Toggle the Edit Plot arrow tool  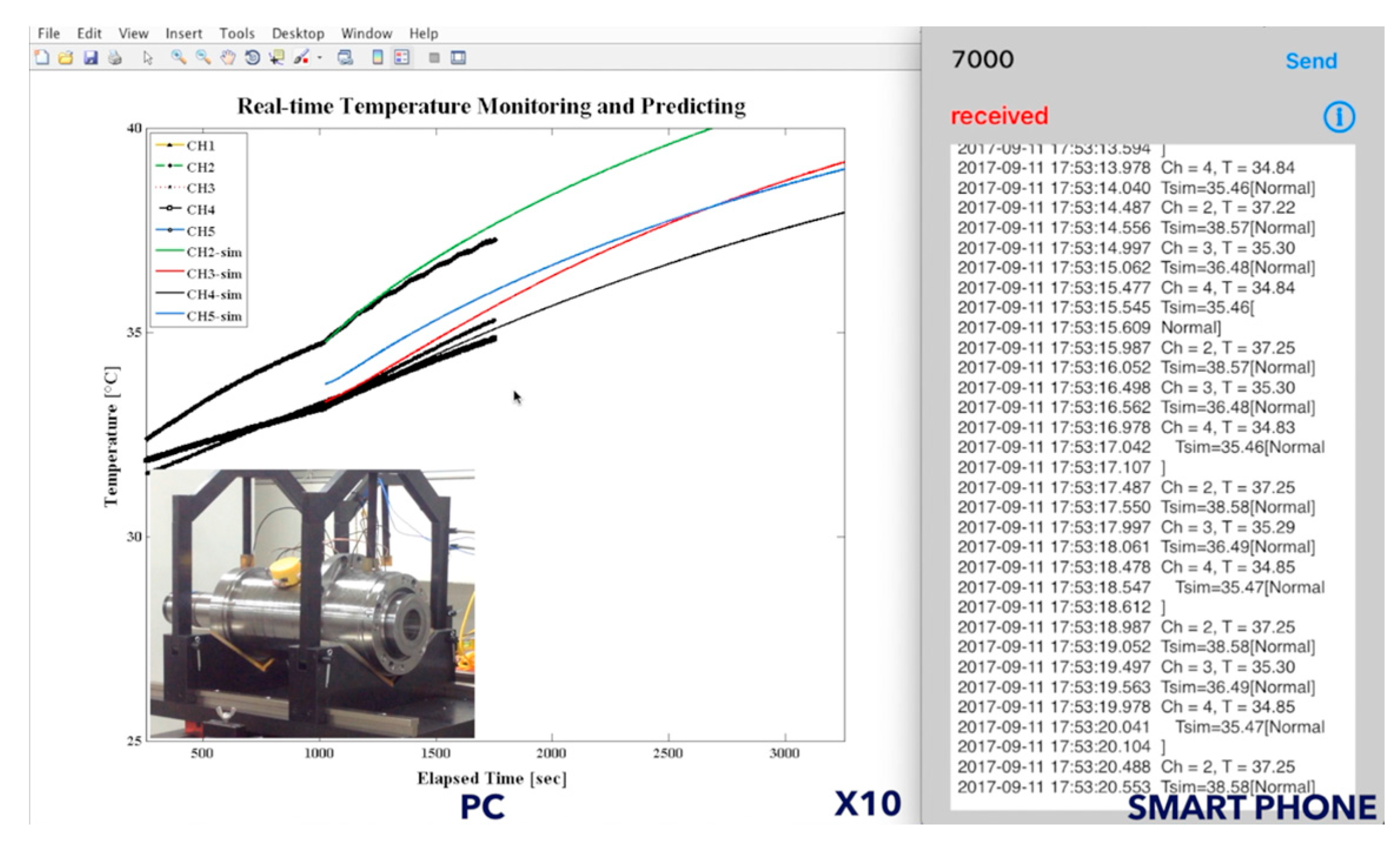pyautogui.click(x=148, y=58)
